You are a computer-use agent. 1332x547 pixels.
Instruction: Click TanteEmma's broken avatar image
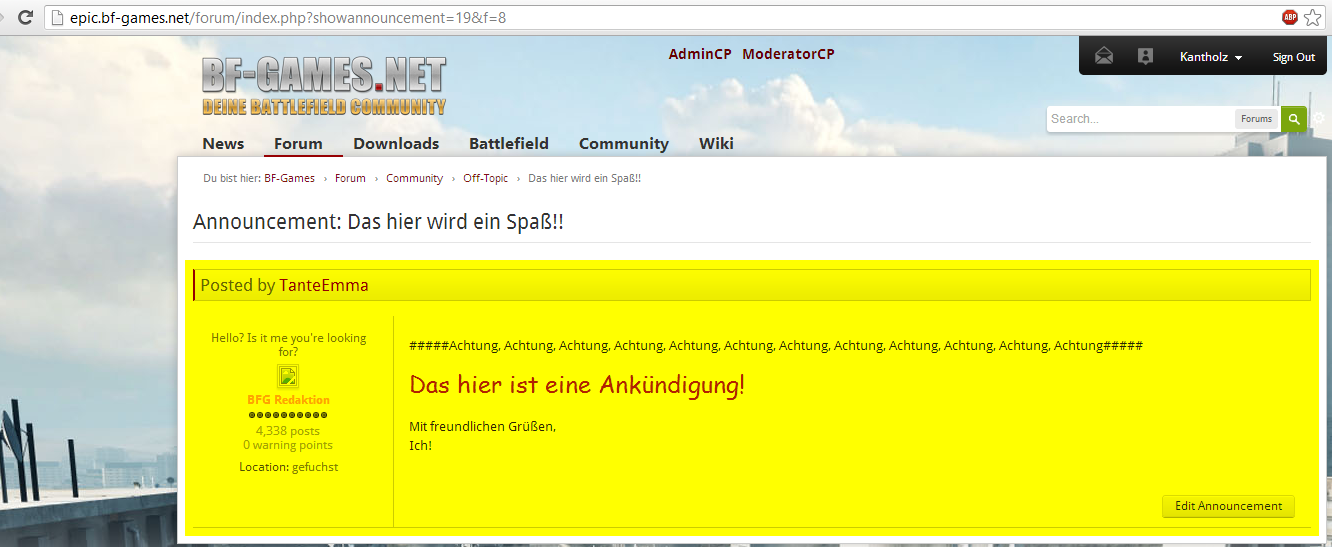coord(288,377)
